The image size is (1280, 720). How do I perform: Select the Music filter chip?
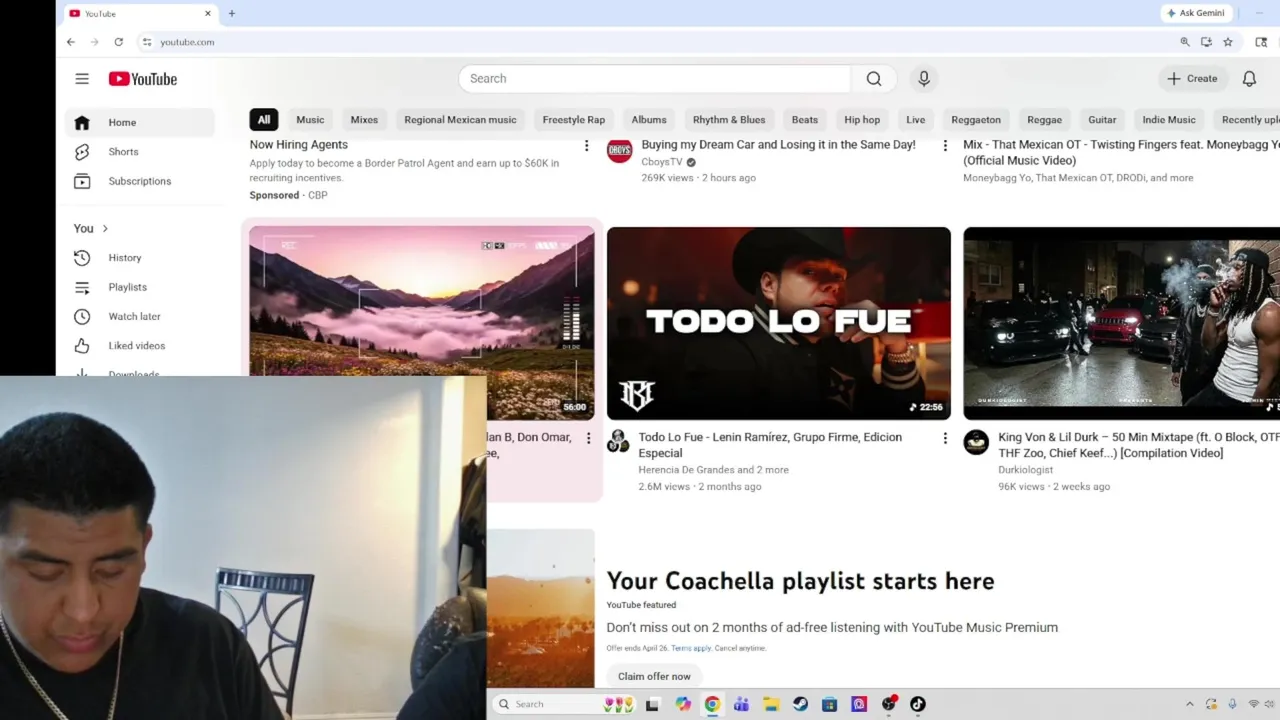[310, 120]
